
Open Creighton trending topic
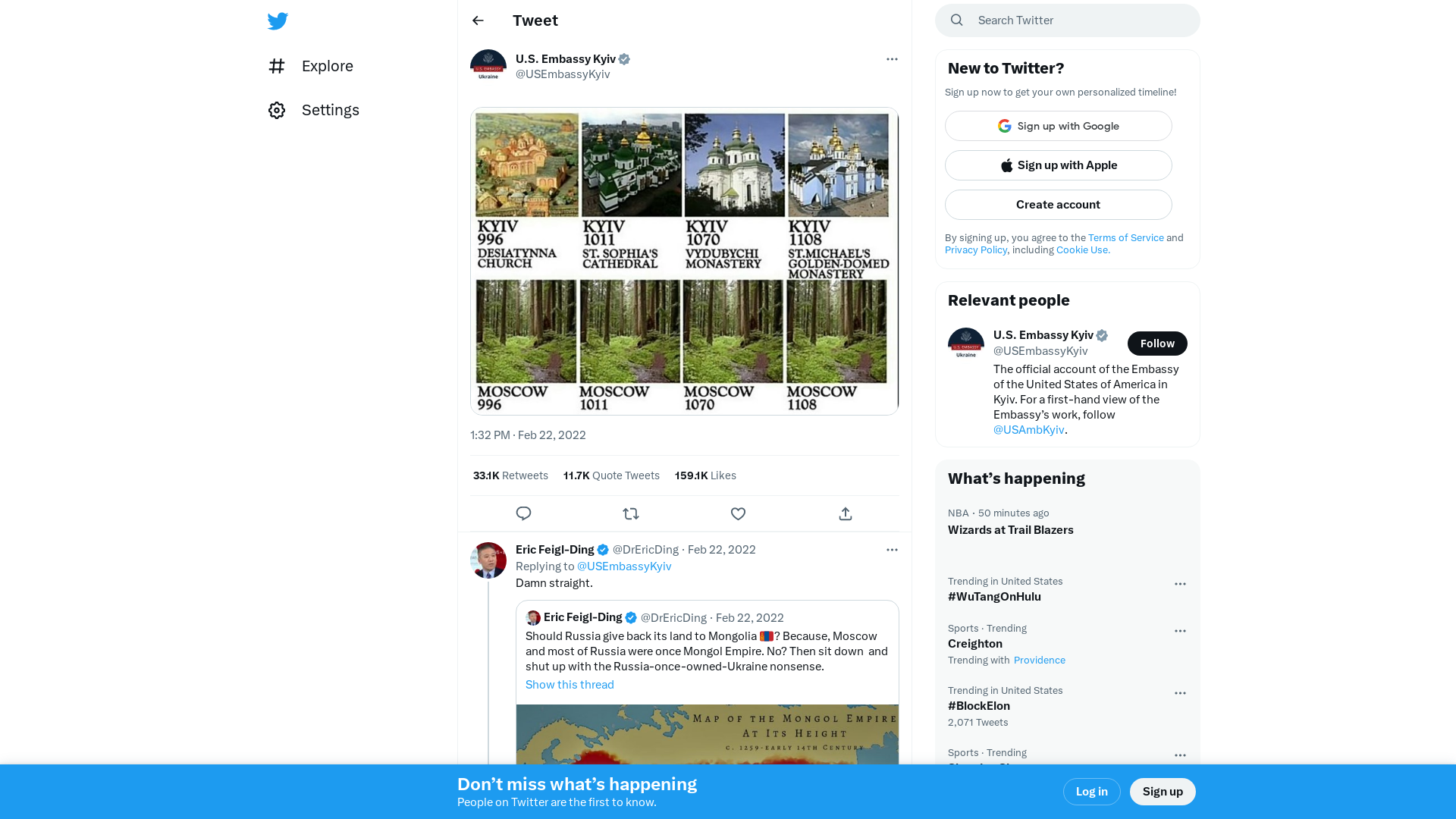[x=975, y=643]
